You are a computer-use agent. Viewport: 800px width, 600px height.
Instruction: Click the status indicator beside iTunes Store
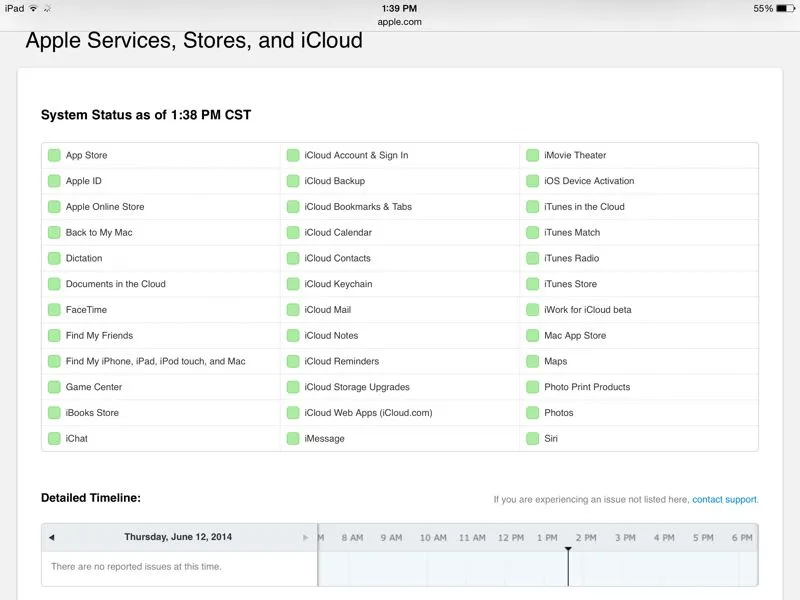pyautogui.click(x=533, y=284)
